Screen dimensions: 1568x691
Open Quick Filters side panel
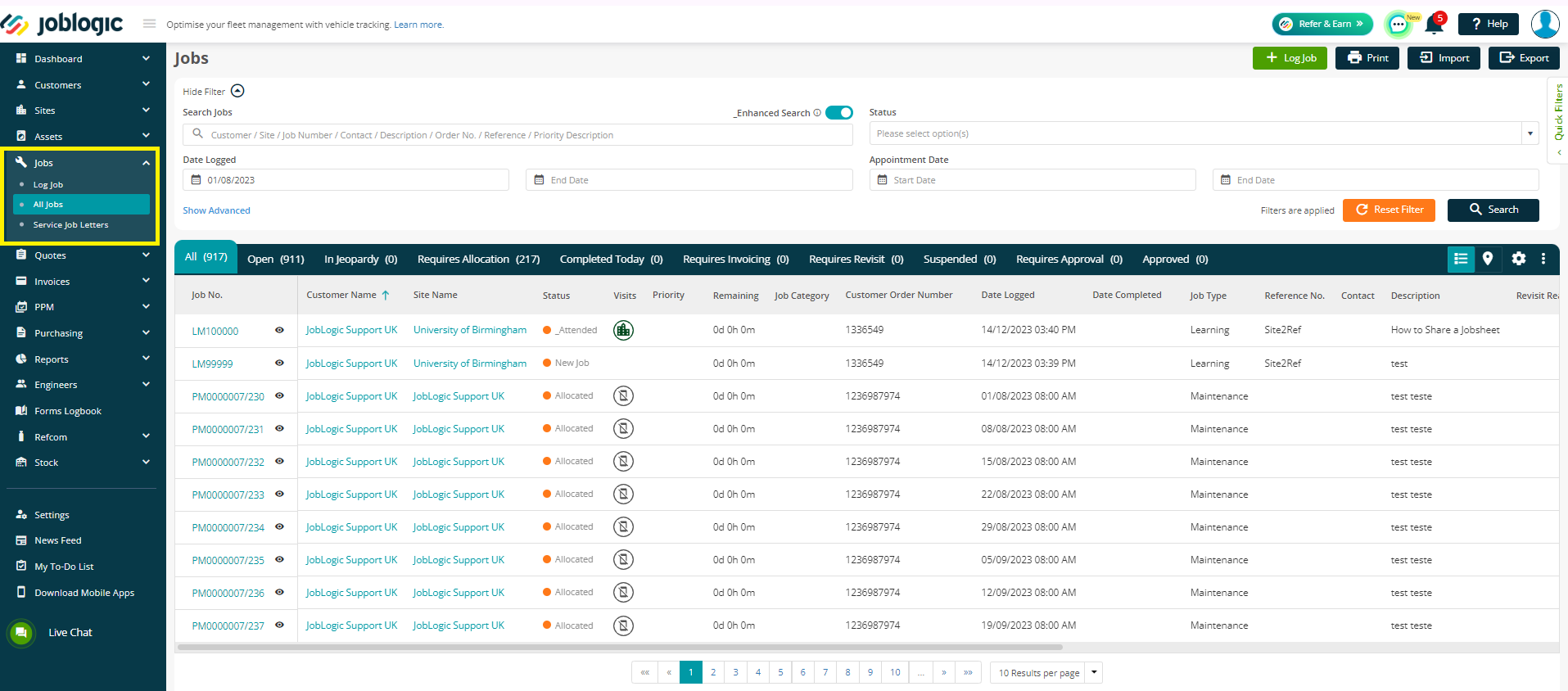tap(1558, 120)
